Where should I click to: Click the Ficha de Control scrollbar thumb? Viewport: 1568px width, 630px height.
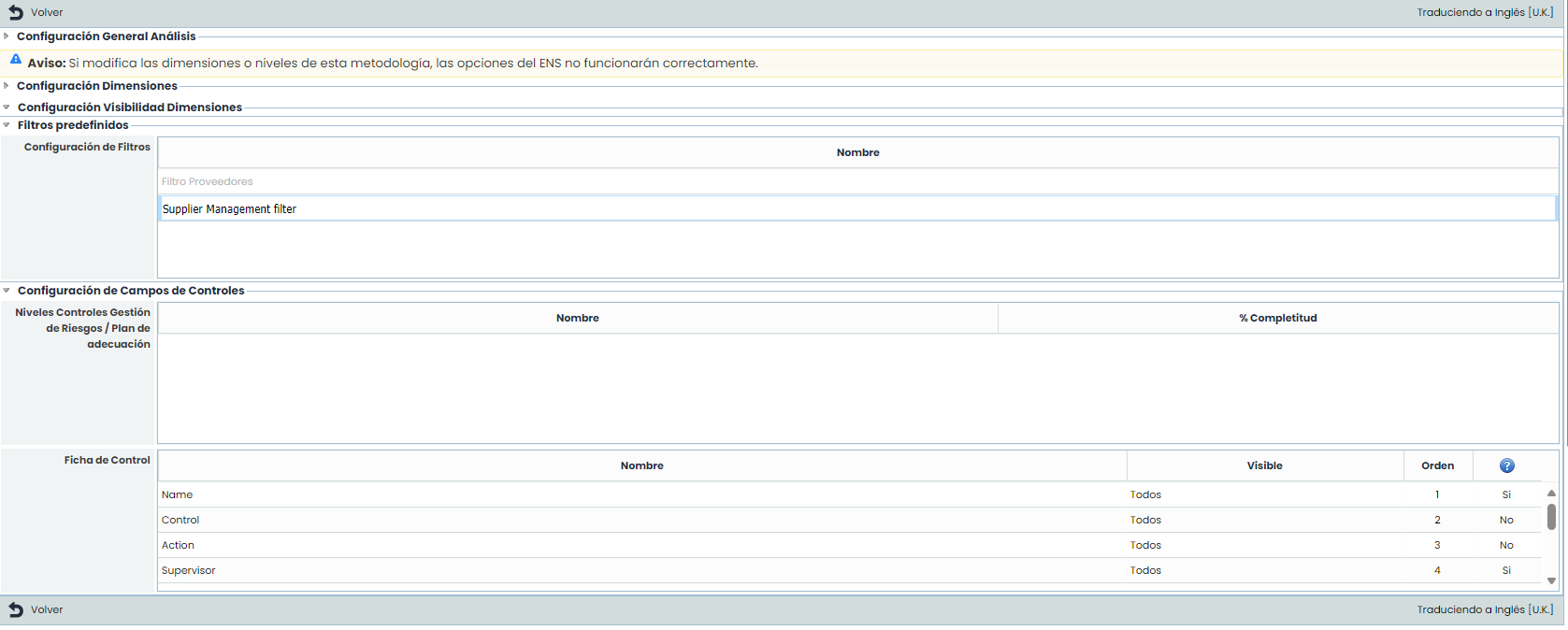(x=1551, y=517)
